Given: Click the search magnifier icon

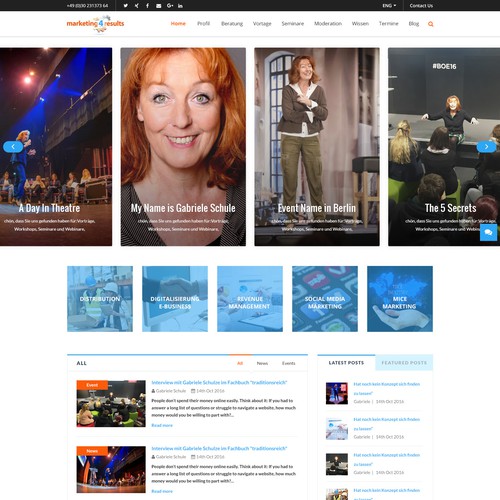Looking at the screenshot, I should pyautogui.click(x=431, y=24).
